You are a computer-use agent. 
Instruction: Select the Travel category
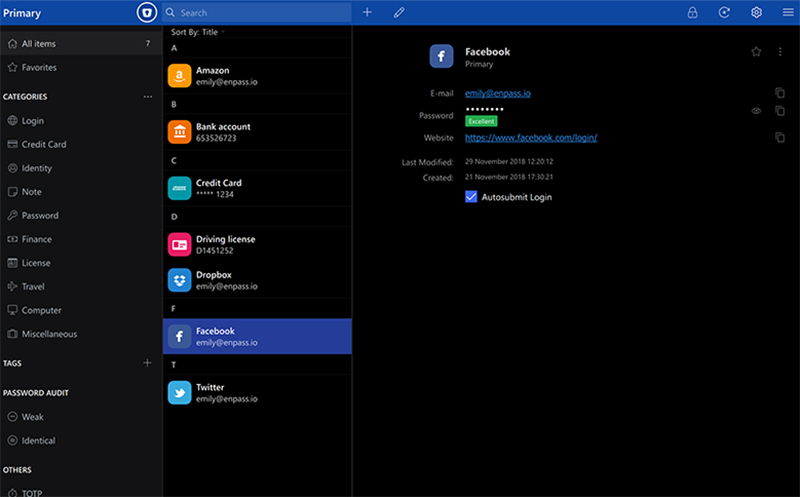(81, 287)
